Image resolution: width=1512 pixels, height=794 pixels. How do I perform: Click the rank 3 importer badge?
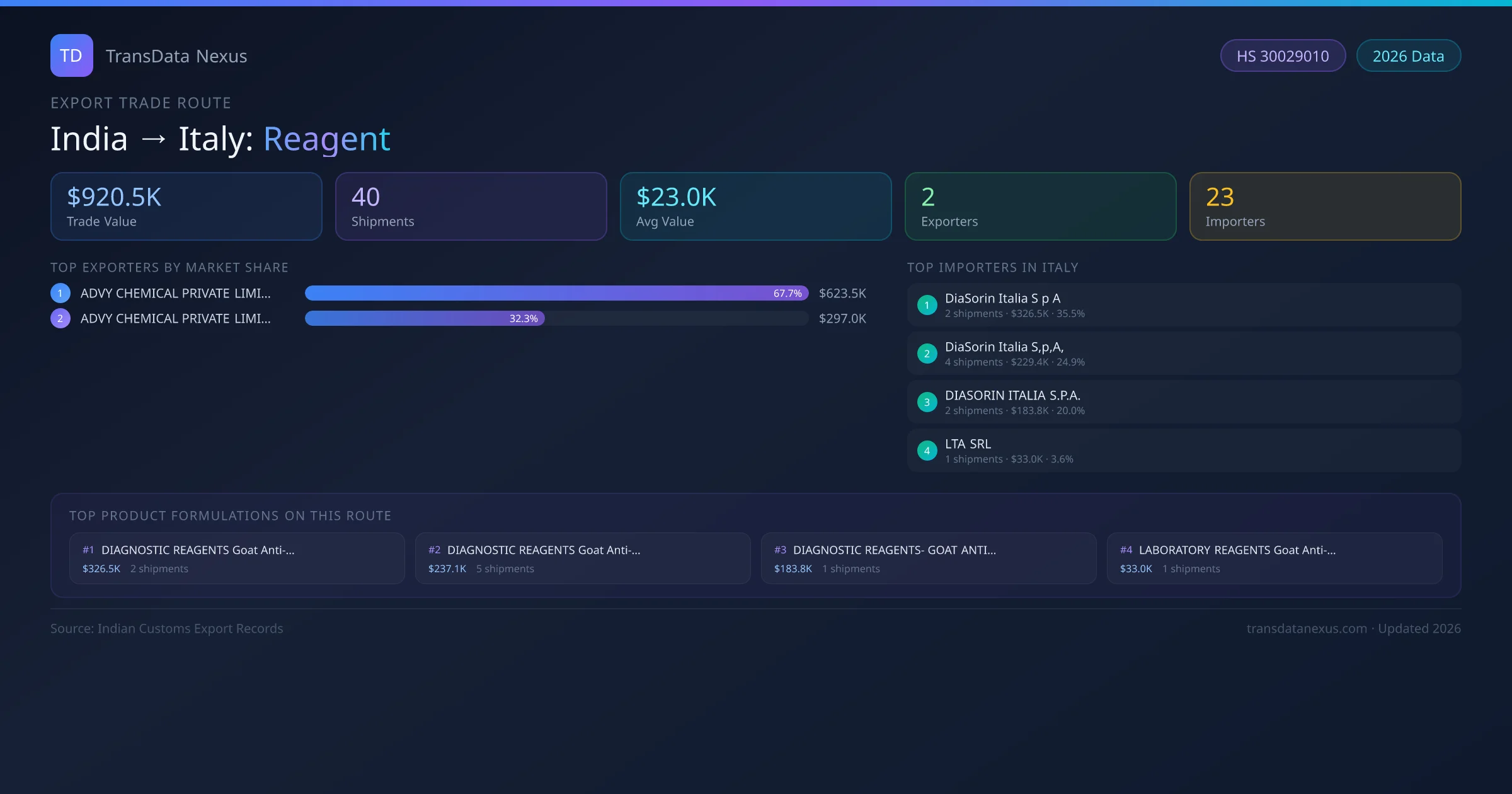pyautogui.click(x=927, y=402)
